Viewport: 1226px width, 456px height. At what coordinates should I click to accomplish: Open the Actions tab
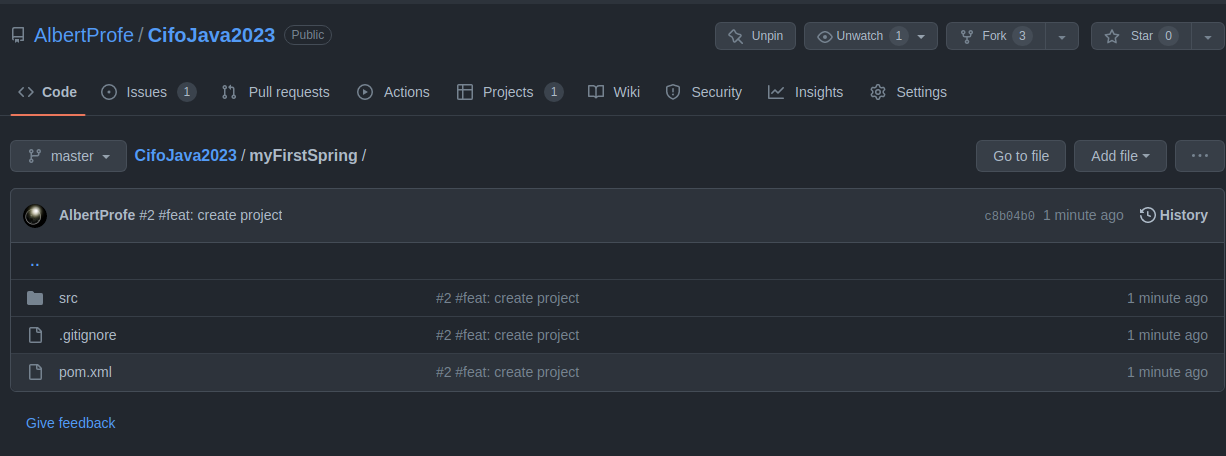click(393, 92)
